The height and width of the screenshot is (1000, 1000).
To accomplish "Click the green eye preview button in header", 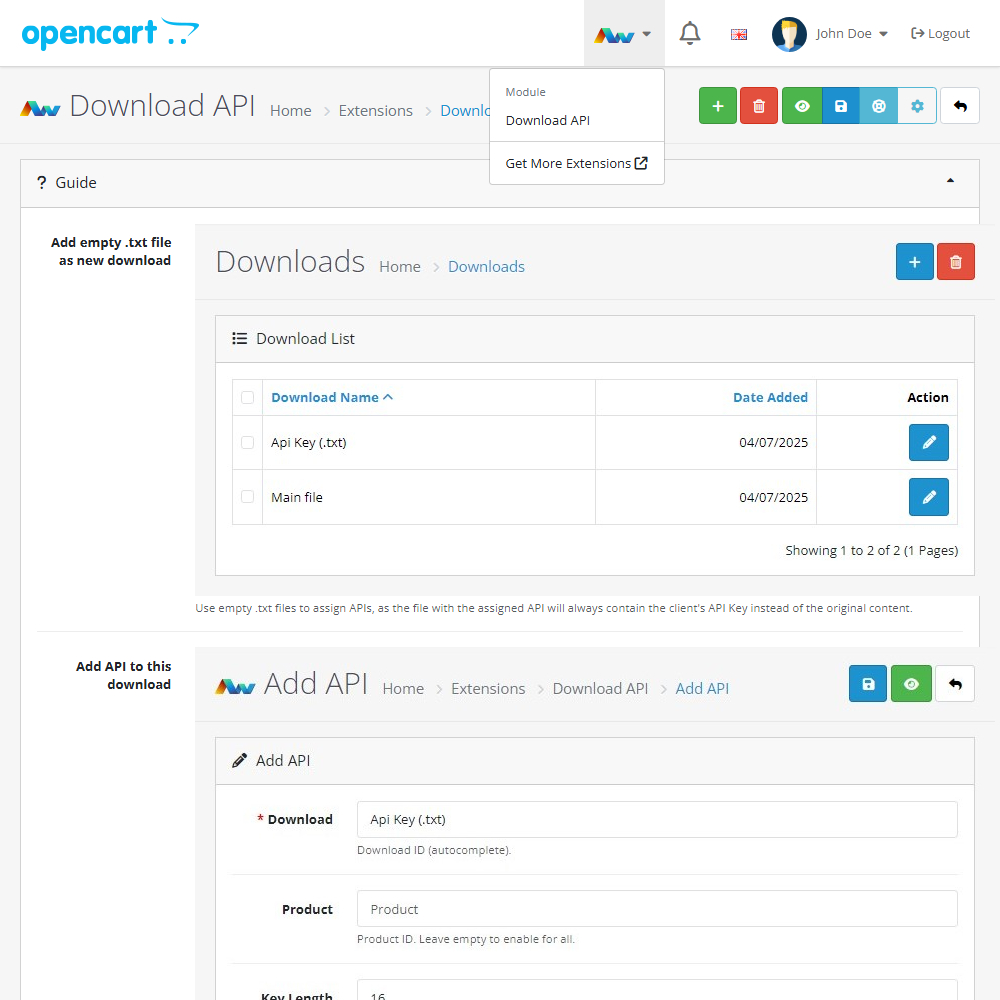I will [x=802, y=106].
